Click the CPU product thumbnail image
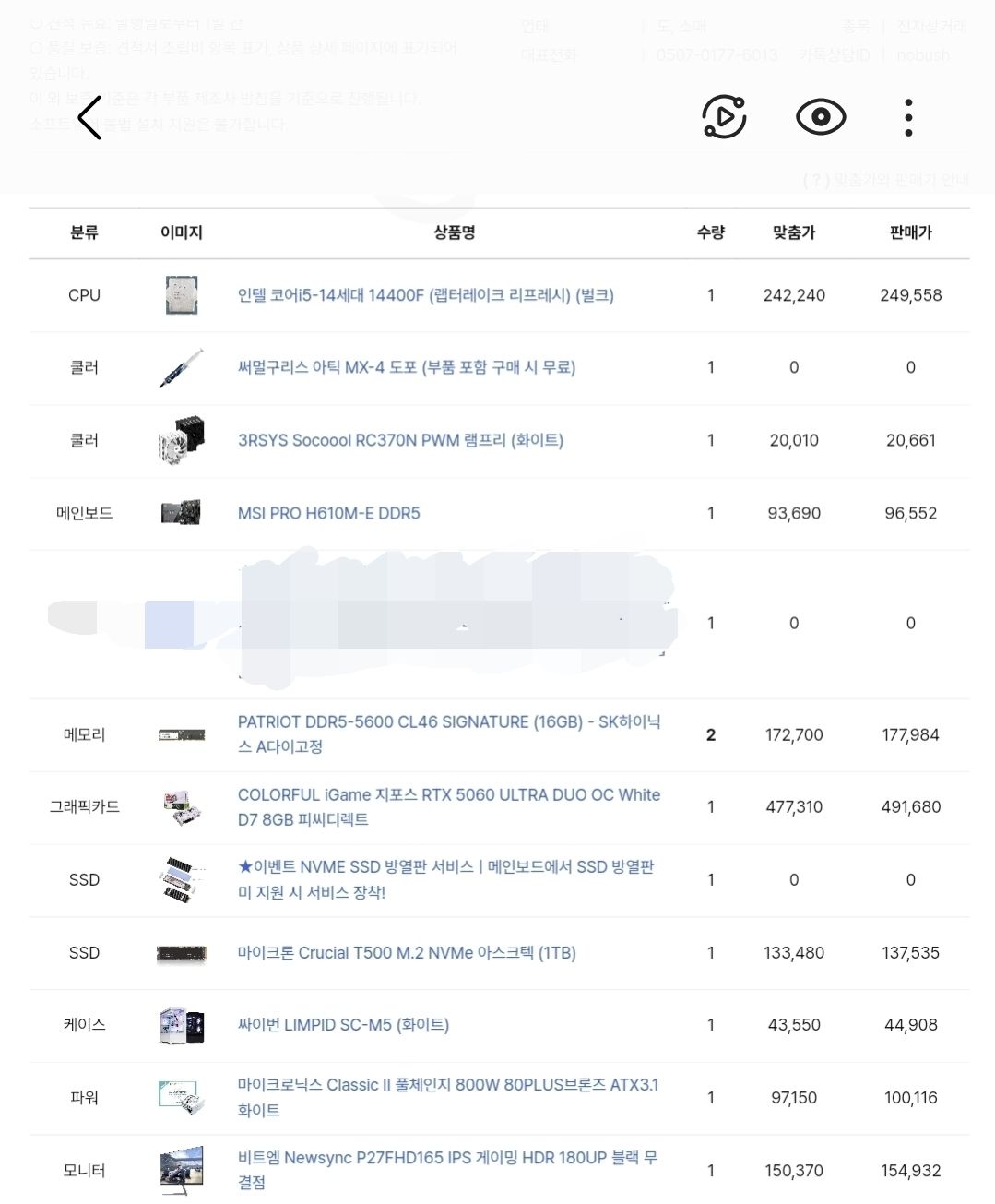 coord(181,295)
